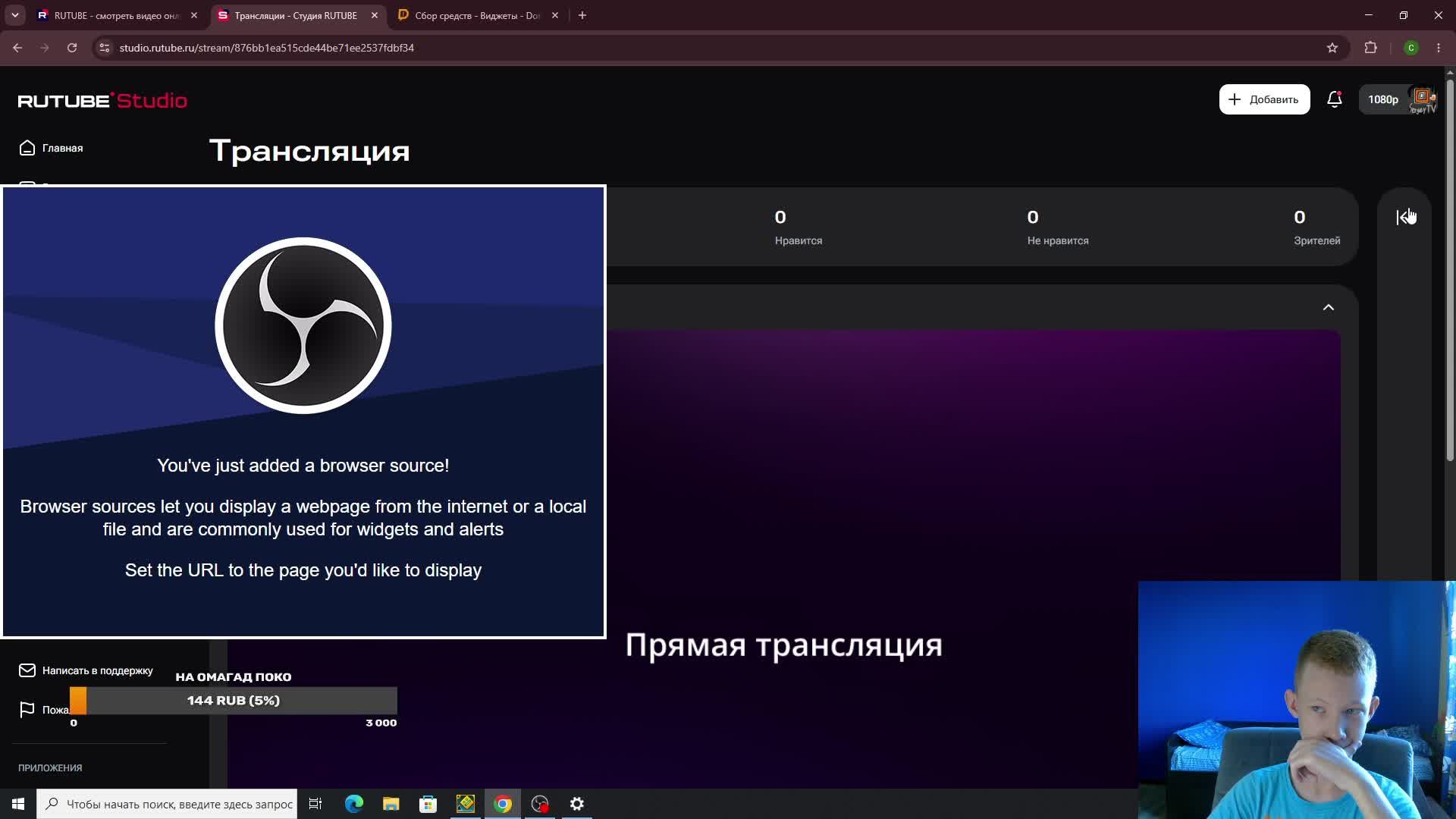Image resolution: width=1456 pixels, height=819 pixels.
Task: Click the 0 Зрителей viewers counter
Action: 1316,227
